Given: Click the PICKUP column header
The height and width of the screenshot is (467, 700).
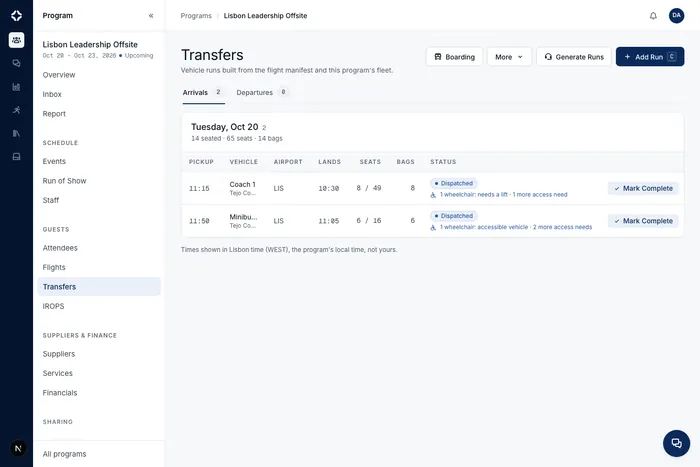Looking at the screenshot, I should (201, 162).
